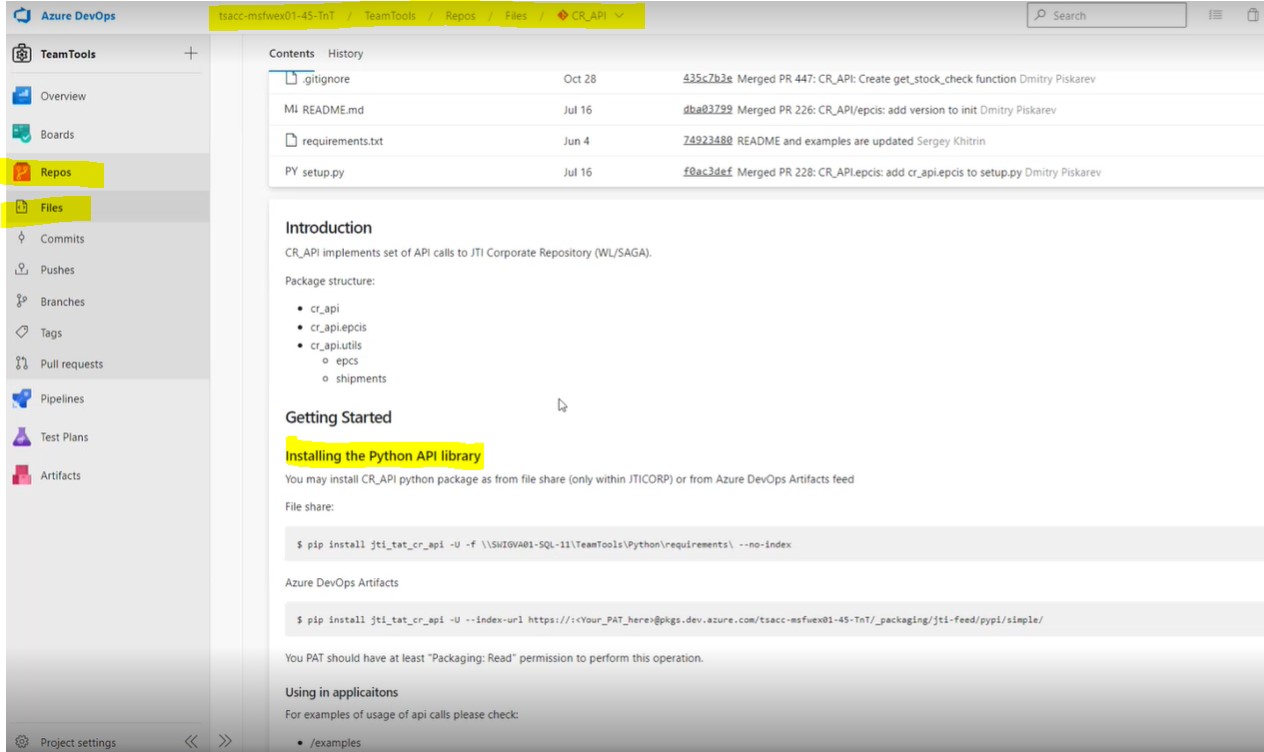Click the cr_api.epcis list item
The width and height of the screenshot is (1264, 752).
[x=338, y=327]
